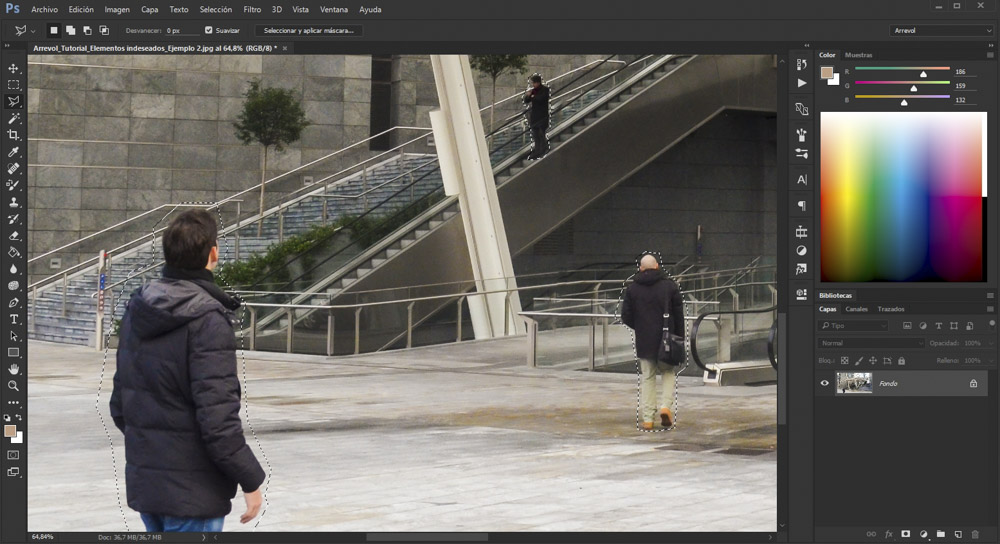
Task: Enable Add to Selection mode
Action: click(x=70, y=30)
